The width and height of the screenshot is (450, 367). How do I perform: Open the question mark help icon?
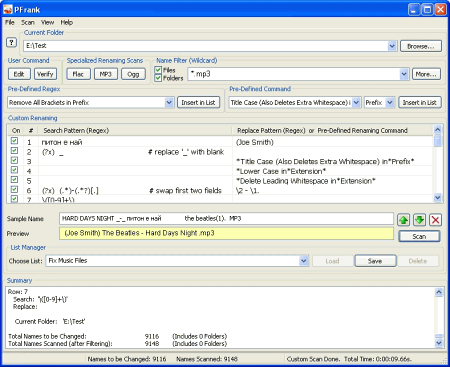click(x=11, y=42)
